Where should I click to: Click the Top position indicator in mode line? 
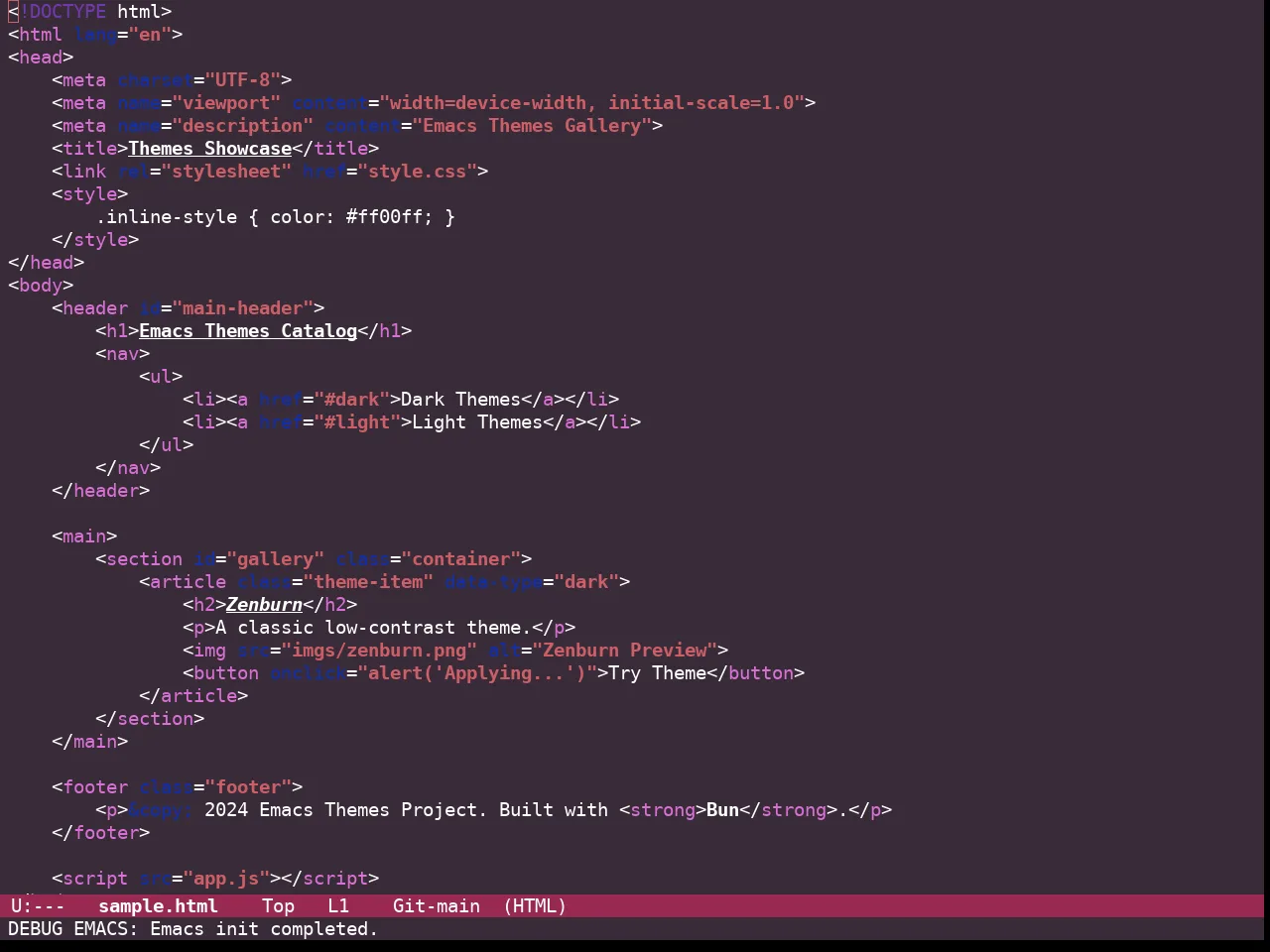(x=279, y=906)
